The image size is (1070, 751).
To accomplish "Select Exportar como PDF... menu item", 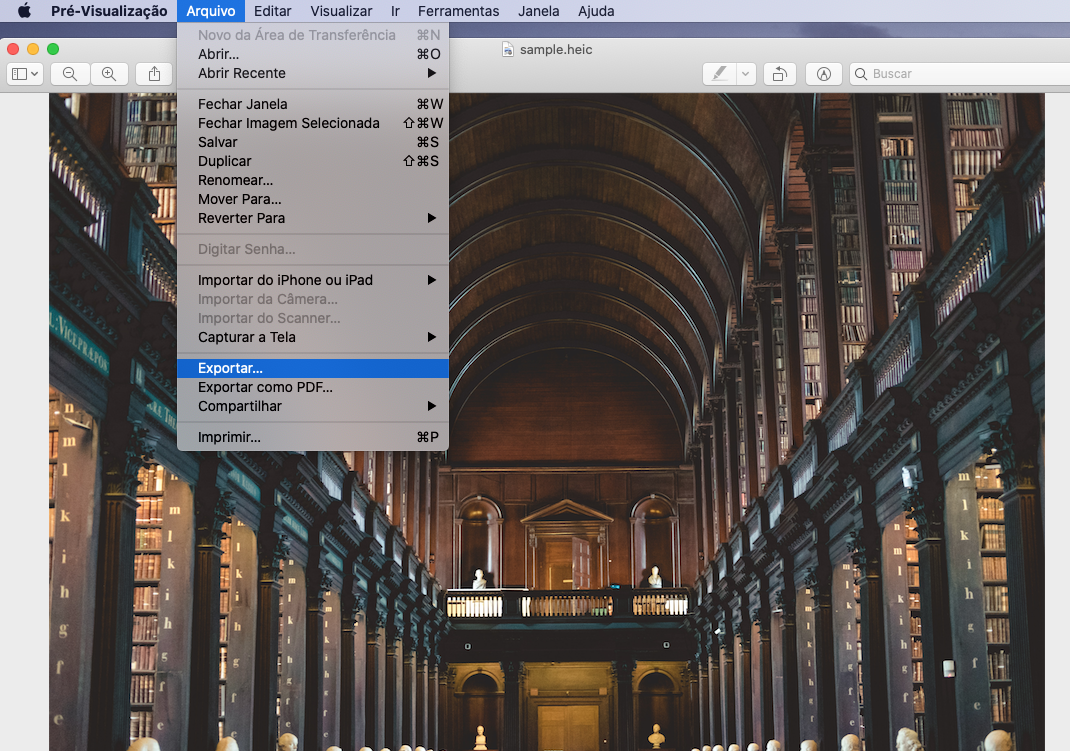I will click(x=265, y=387).
